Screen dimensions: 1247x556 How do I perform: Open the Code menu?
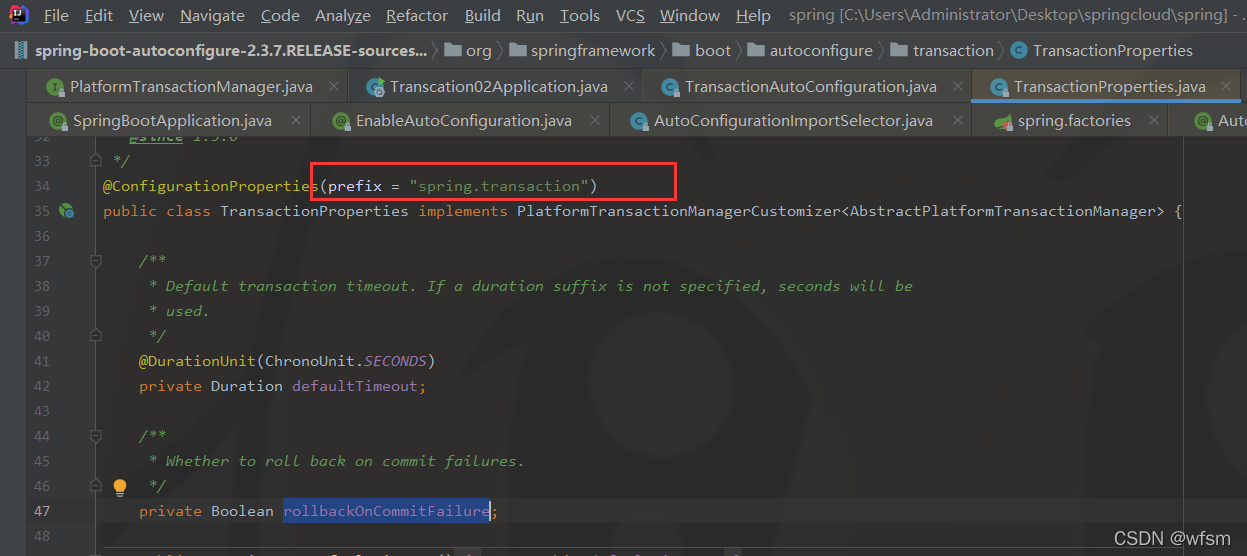280,16
